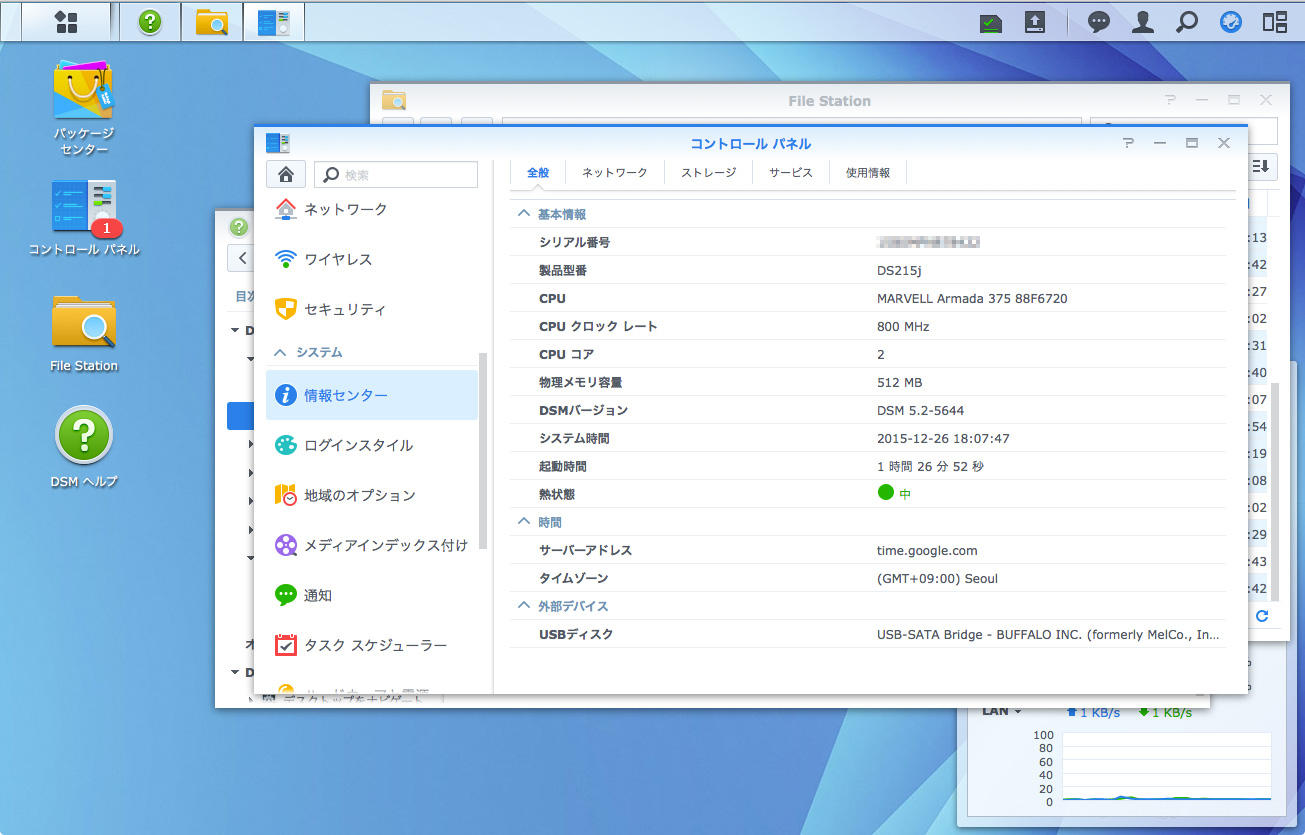The width and height of the screenshot is (1305, 835).
Task: Click the time.google.com server address
Action: [927, 550]
